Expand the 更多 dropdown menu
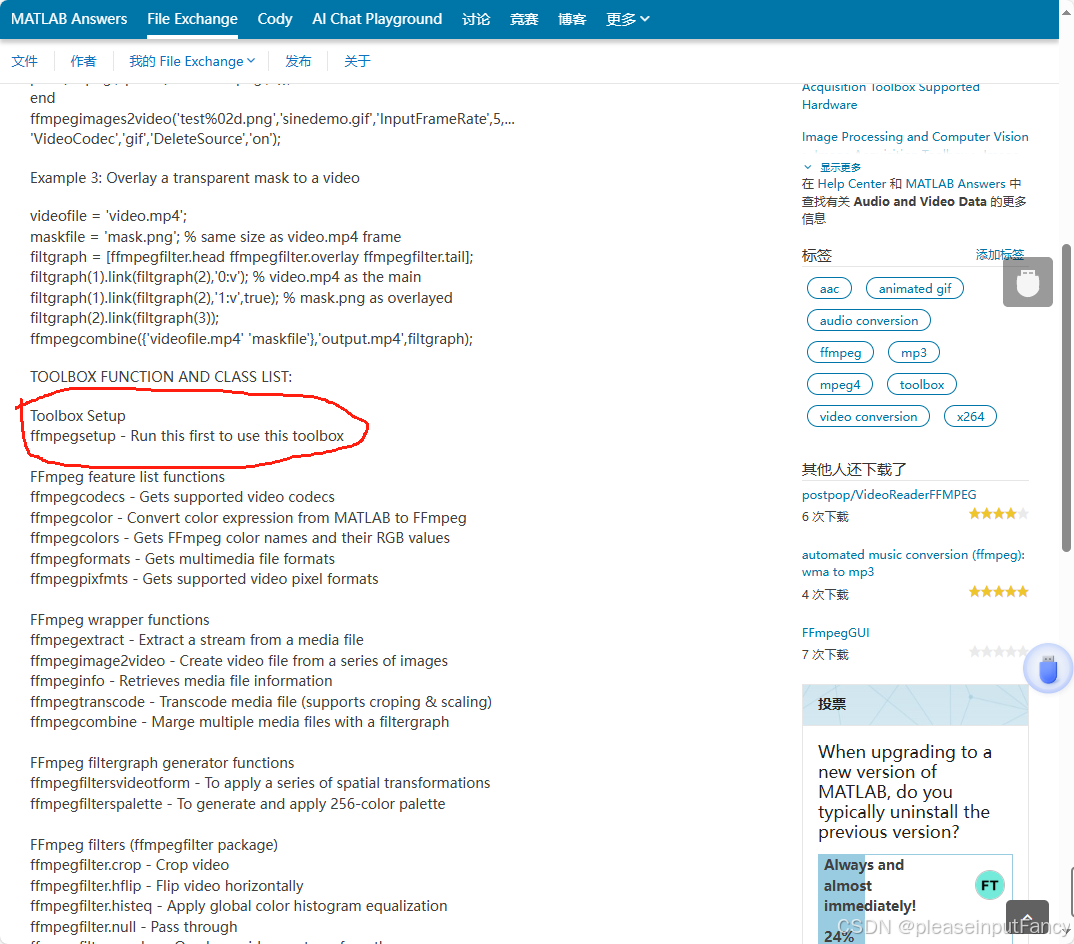 (x=627, y=19)
